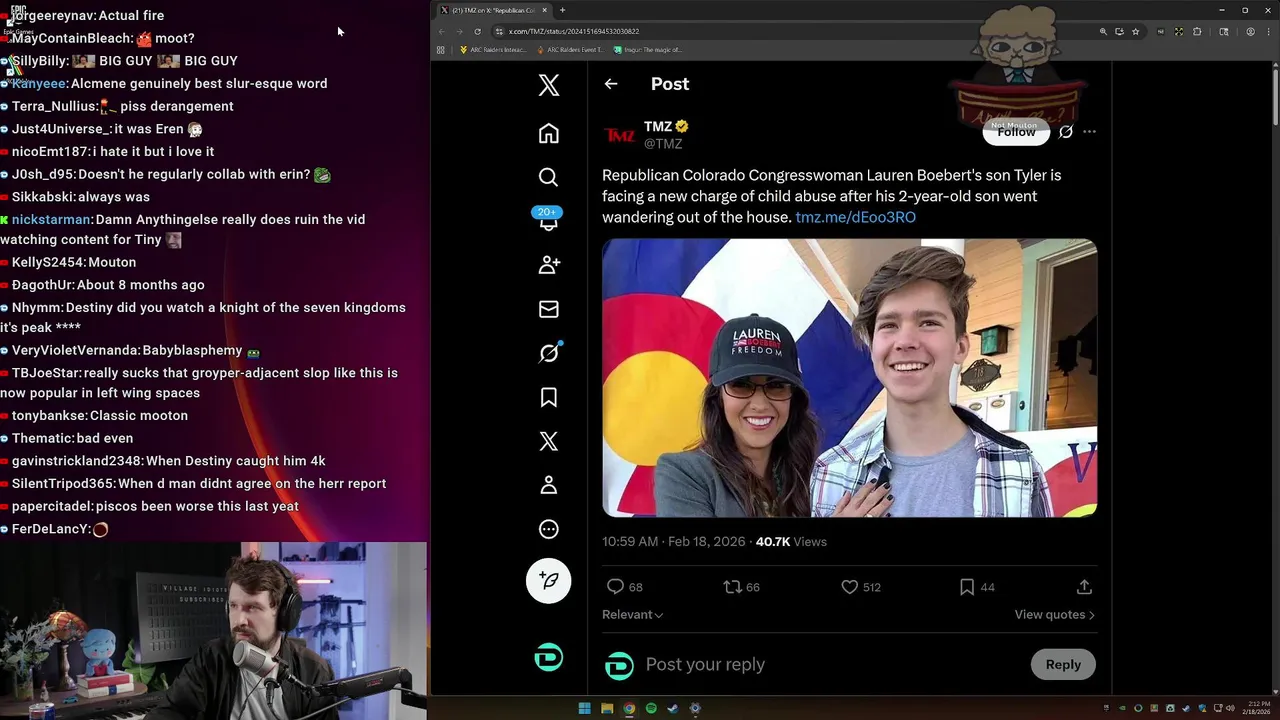Click the address bar URL
This screenshot has height=720, width=1280.
click(x=574, y=31)
